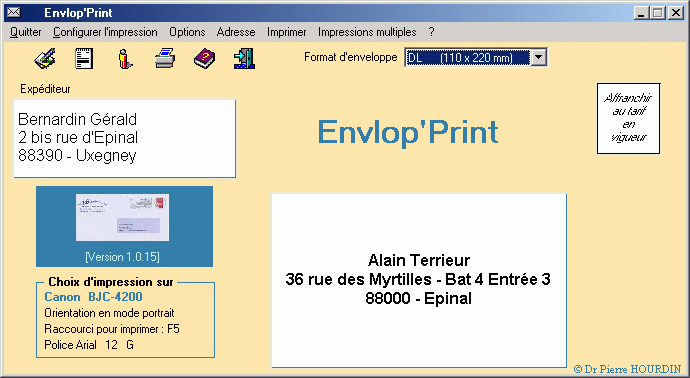690x378 pixels.
Task: Expand the Format d'enveloppe dropdown arrow
Action: coord(539,57)
